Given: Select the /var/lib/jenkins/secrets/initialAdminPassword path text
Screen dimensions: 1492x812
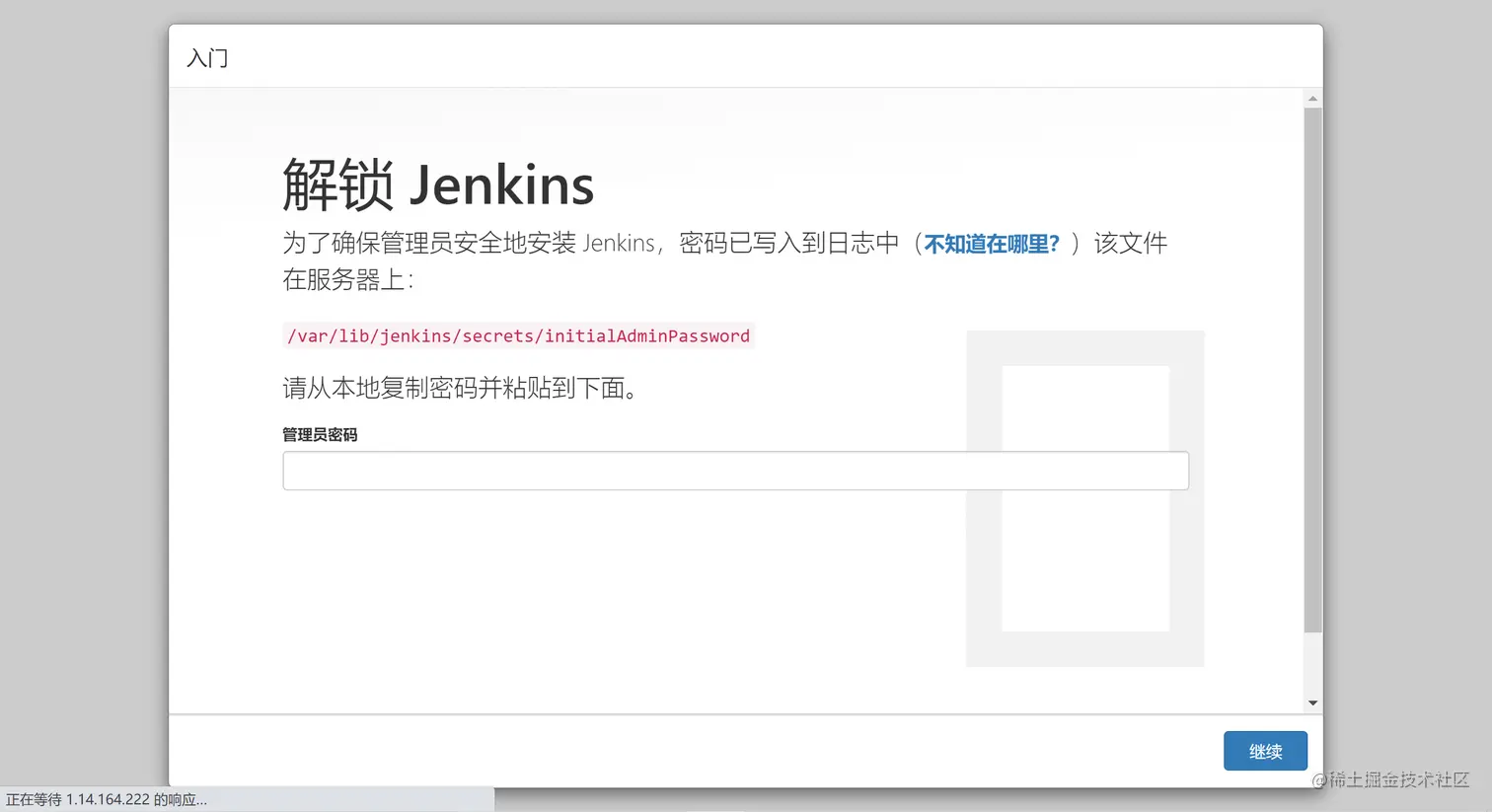Looking at the screenshot, I should click(x=518, y=335).
